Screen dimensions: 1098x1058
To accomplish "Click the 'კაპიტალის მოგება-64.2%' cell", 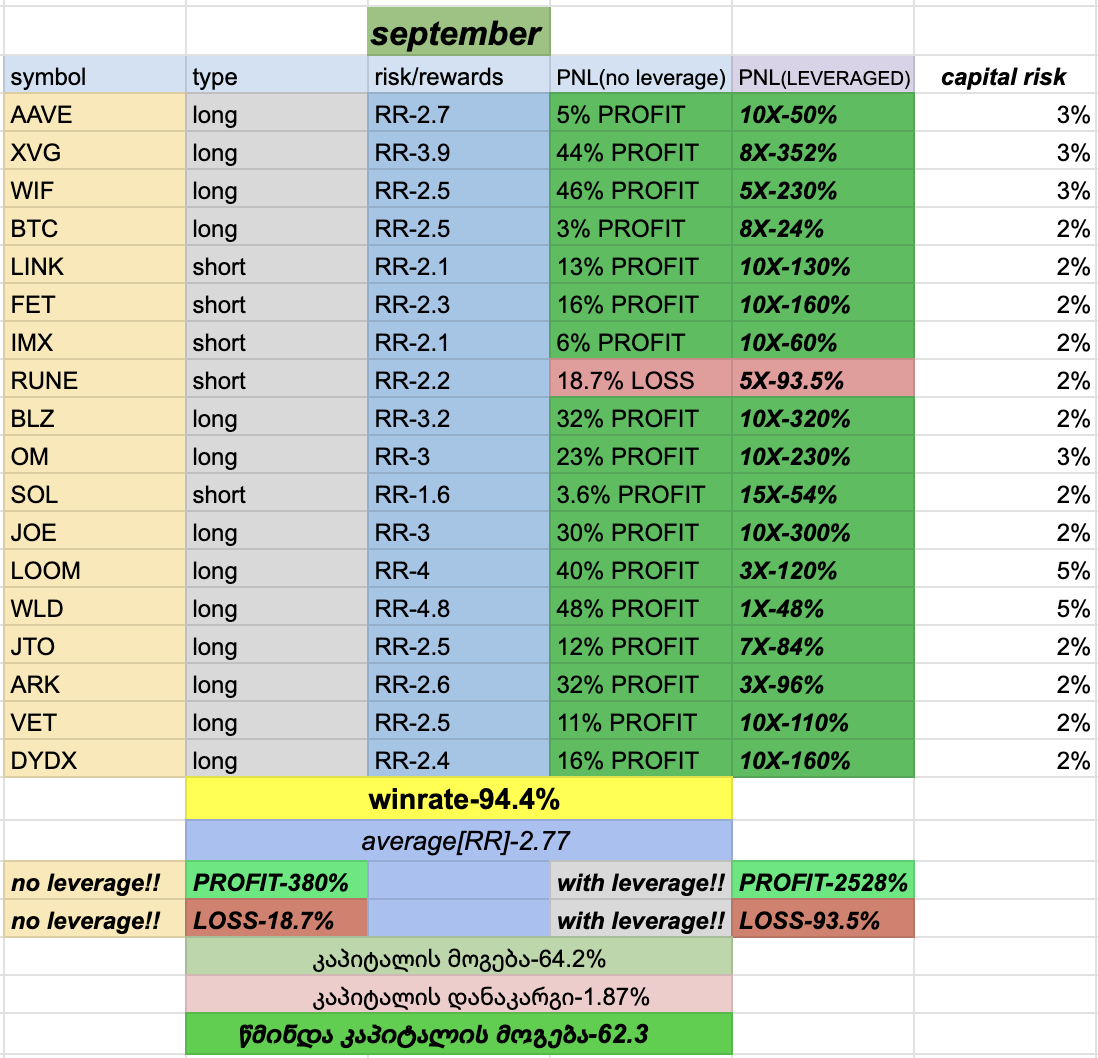I will pos(458,959).
